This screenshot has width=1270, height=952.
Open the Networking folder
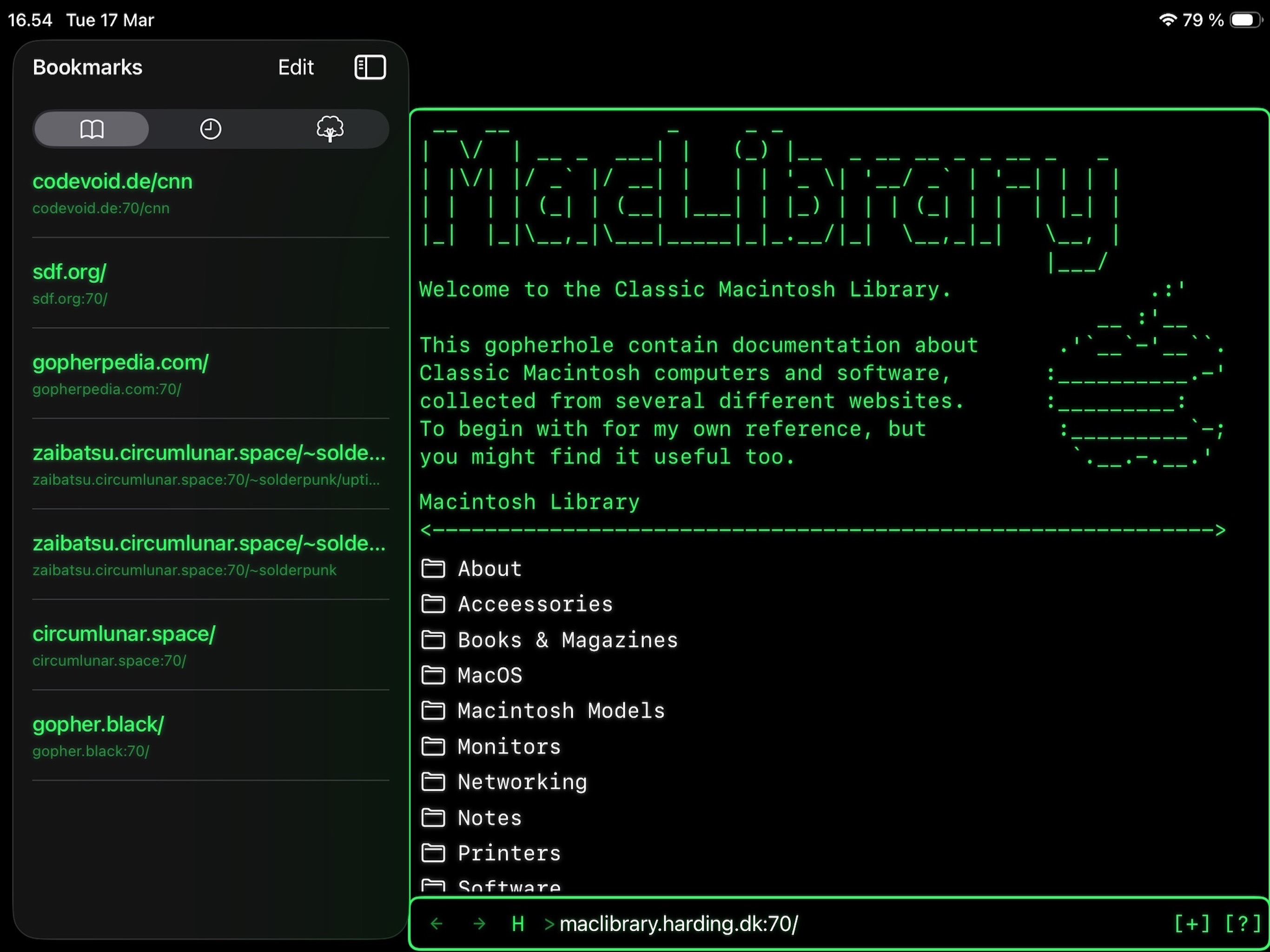(504, 782)
